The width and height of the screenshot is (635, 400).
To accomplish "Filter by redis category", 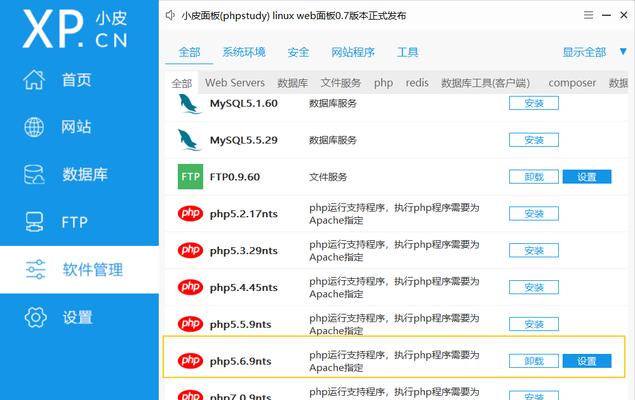I will (x=417, y=83).
